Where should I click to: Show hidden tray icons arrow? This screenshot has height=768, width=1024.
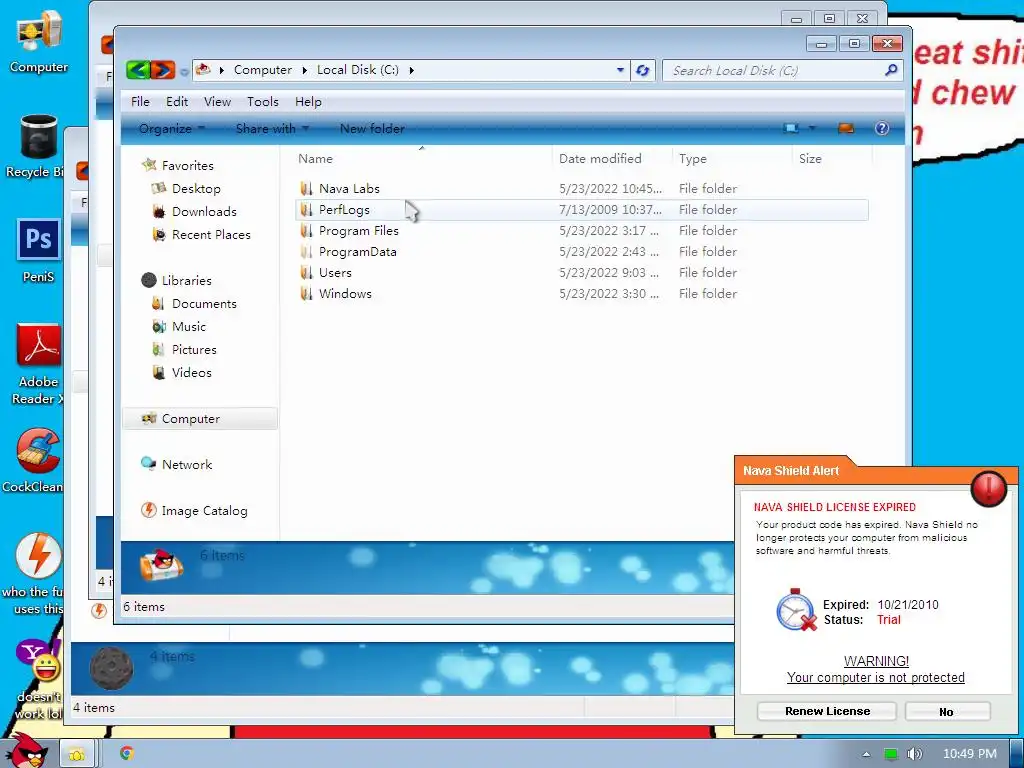click(866, 754)
